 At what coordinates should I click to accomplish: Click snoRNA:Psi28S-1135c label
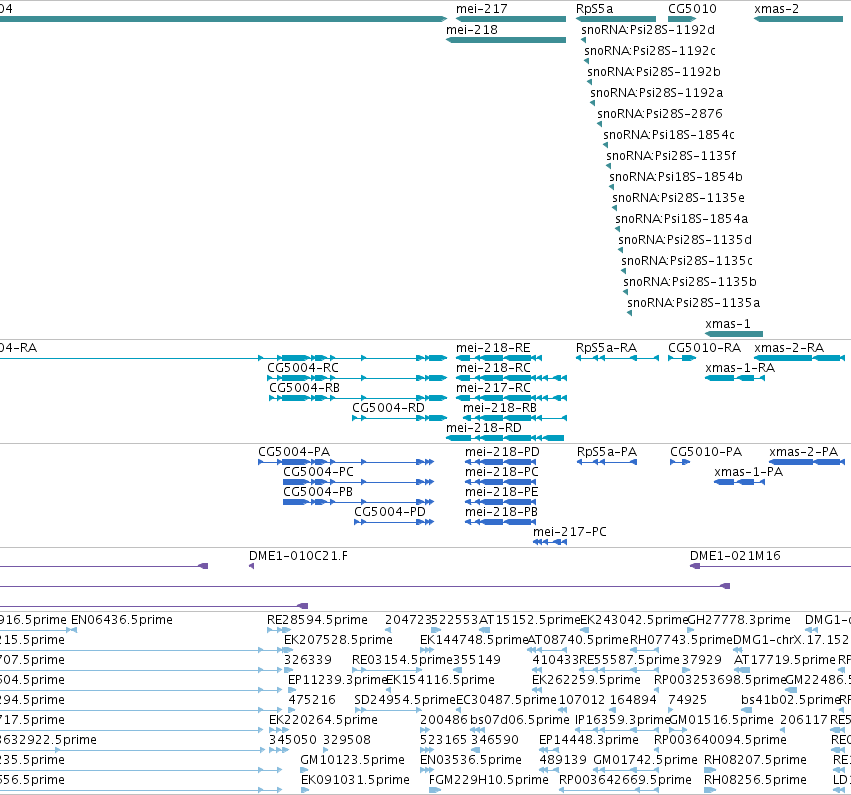(687, 261)
